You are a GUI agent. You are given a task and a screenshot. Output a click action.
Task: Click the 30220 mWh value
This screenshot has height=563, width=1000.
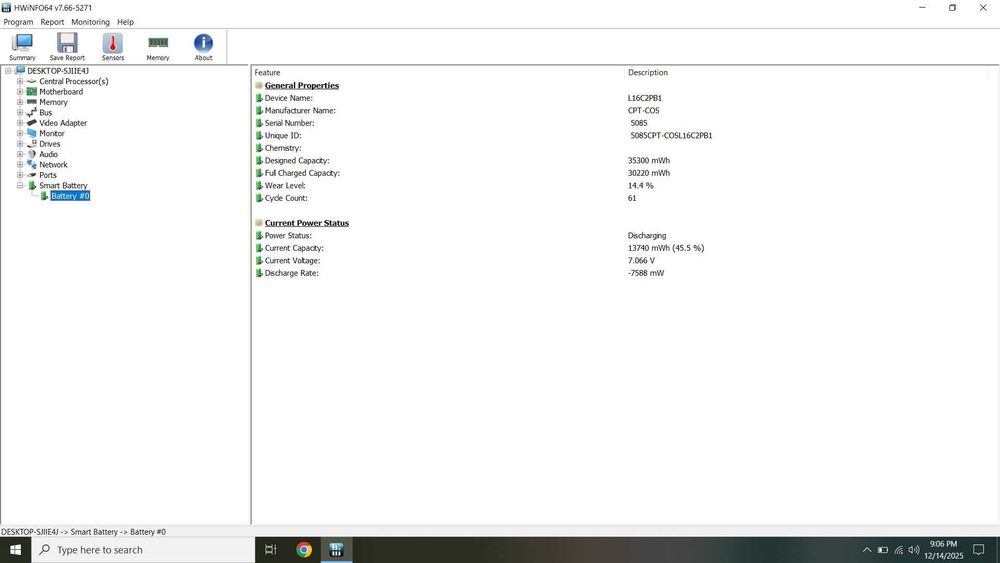pos(649,173)
